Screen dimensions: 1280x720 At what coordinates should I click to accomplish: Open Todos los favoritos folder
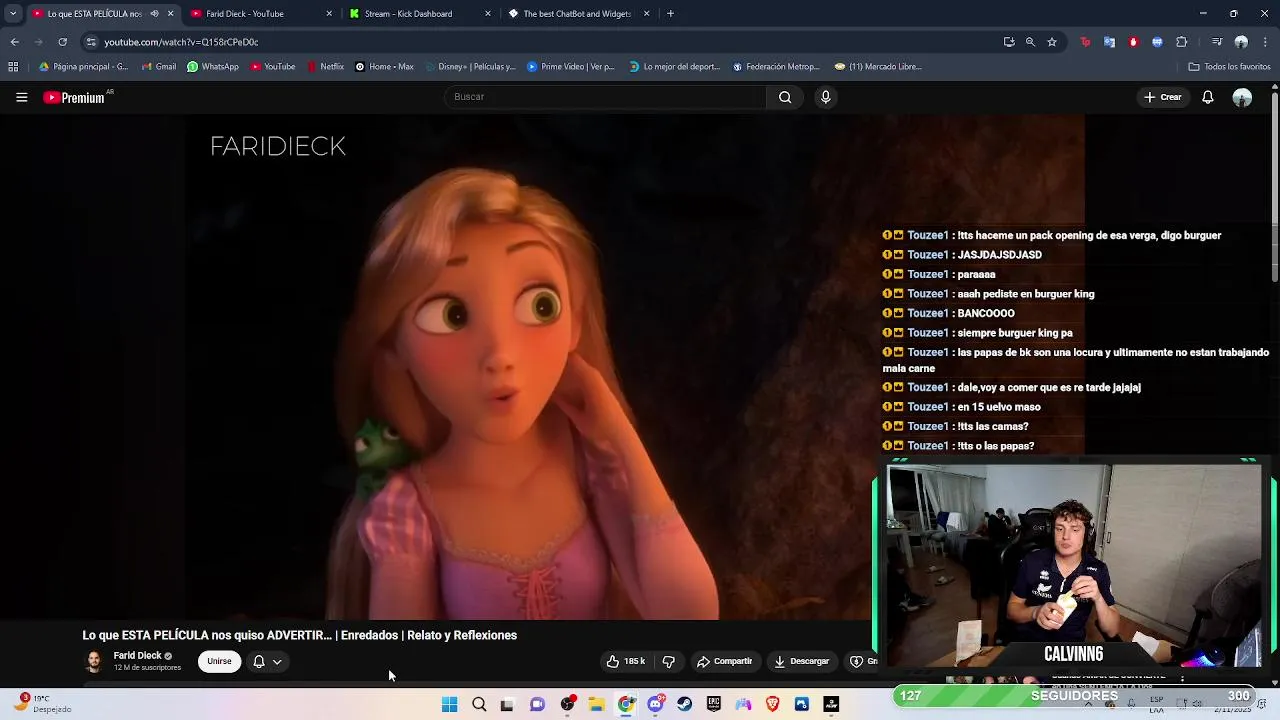point(1229,67)
